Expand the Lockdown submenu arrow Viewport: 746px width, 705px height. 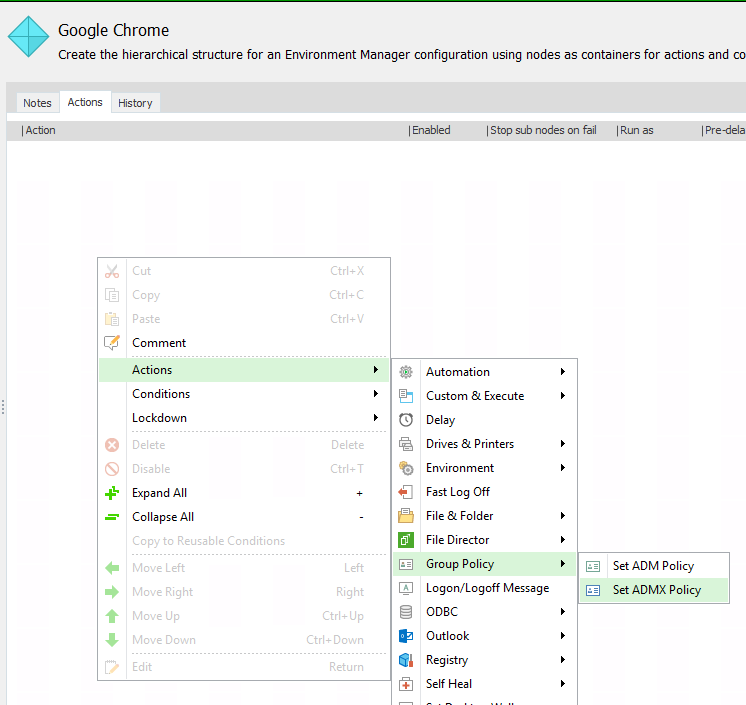pos(375,418)
